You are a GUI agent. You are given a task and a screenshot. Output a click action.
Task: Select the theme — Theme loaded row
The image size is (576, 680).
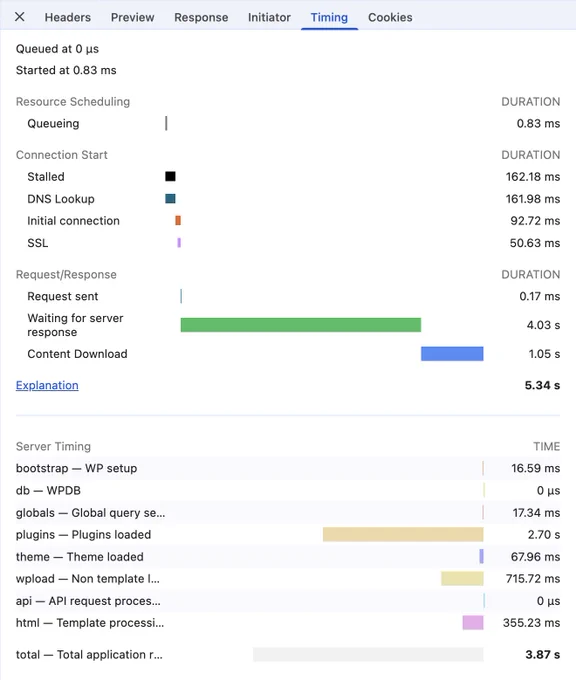pyautogui.click(x=288, y=556)
